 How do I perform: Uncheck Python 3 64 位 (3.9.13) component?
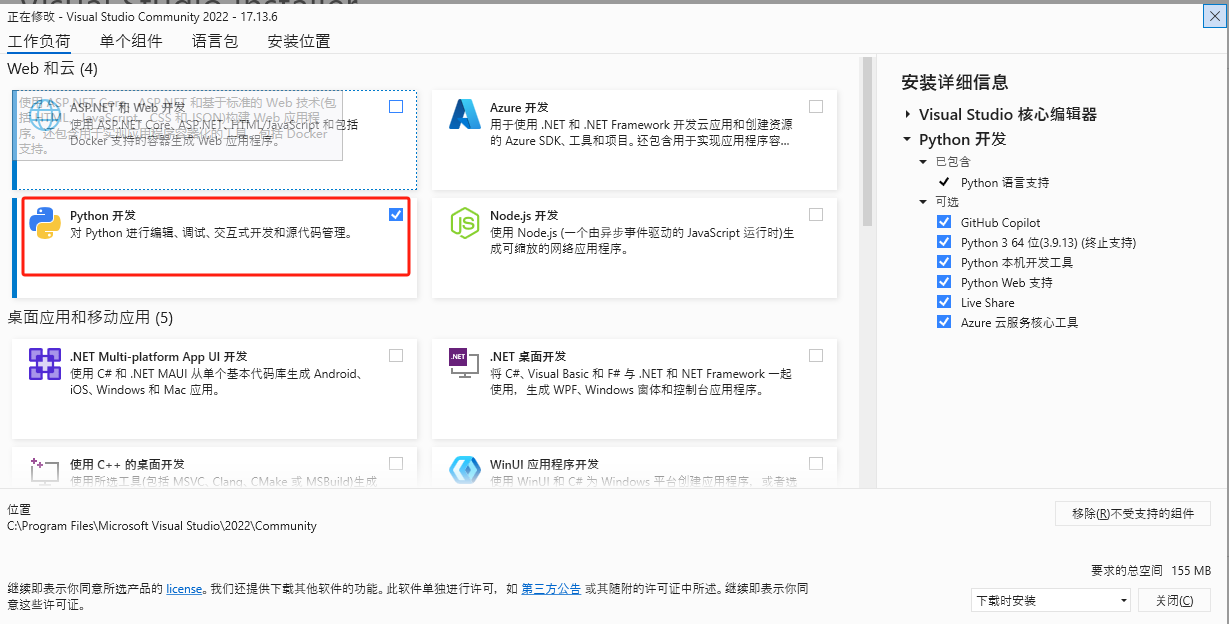(x=944, y=242)
